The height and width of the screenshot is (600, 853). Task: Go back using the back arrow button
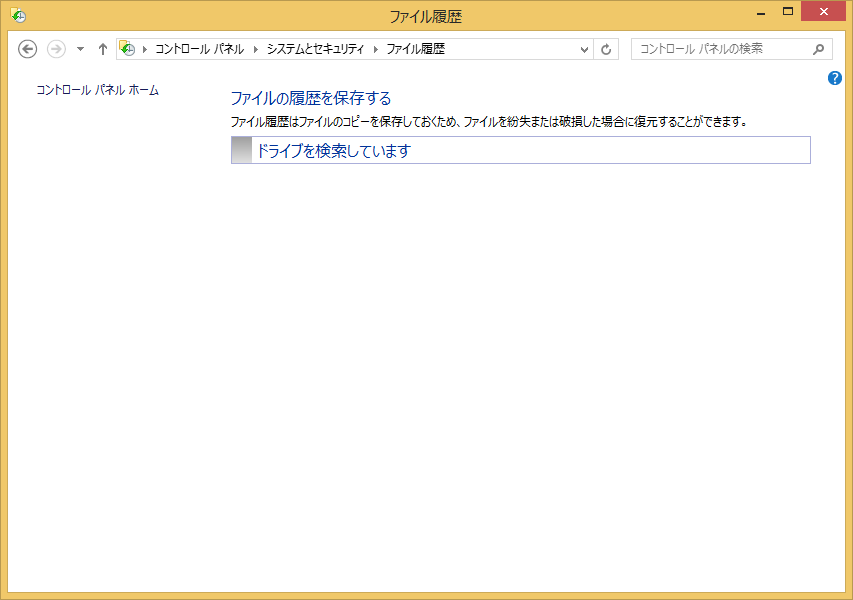pyautogui.click(x=27, y=49)
